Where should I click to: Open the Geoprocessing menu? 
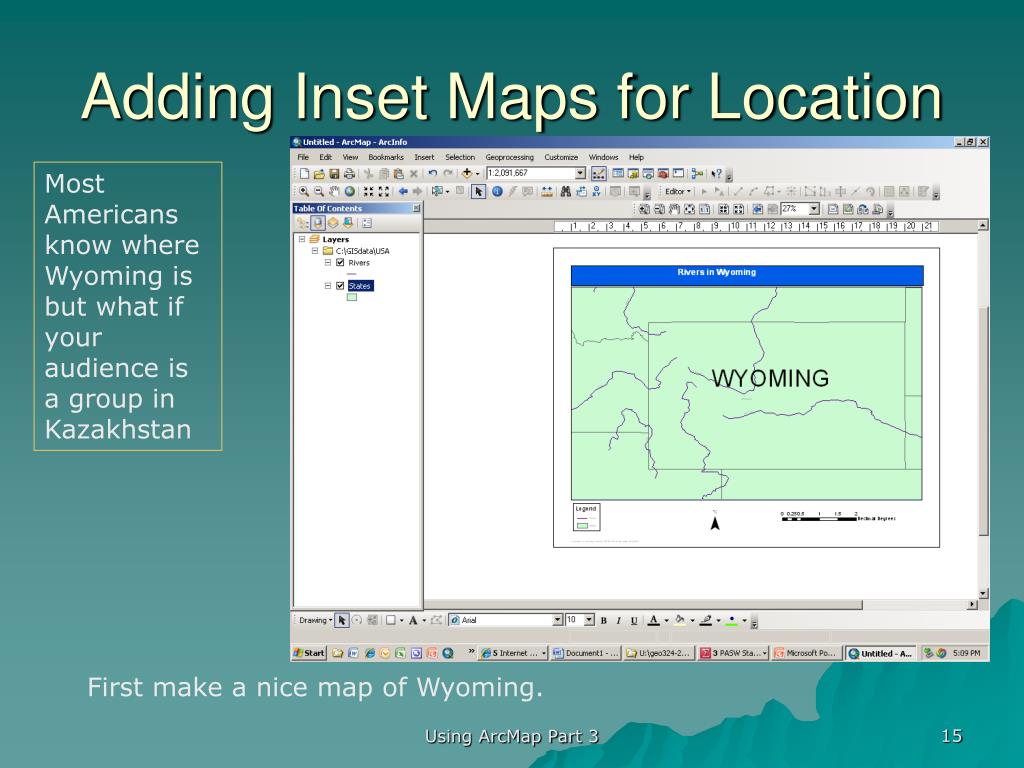click(x=509, y=157)
